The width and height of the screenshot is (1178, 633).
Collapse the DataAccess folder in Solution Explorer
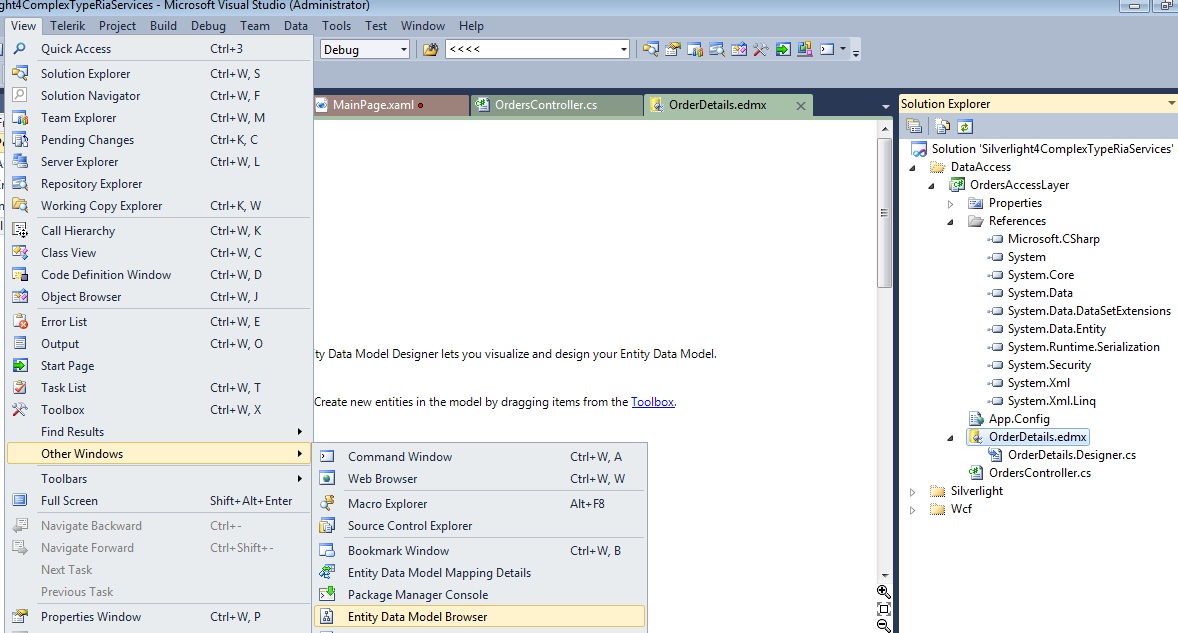(913, 167)
